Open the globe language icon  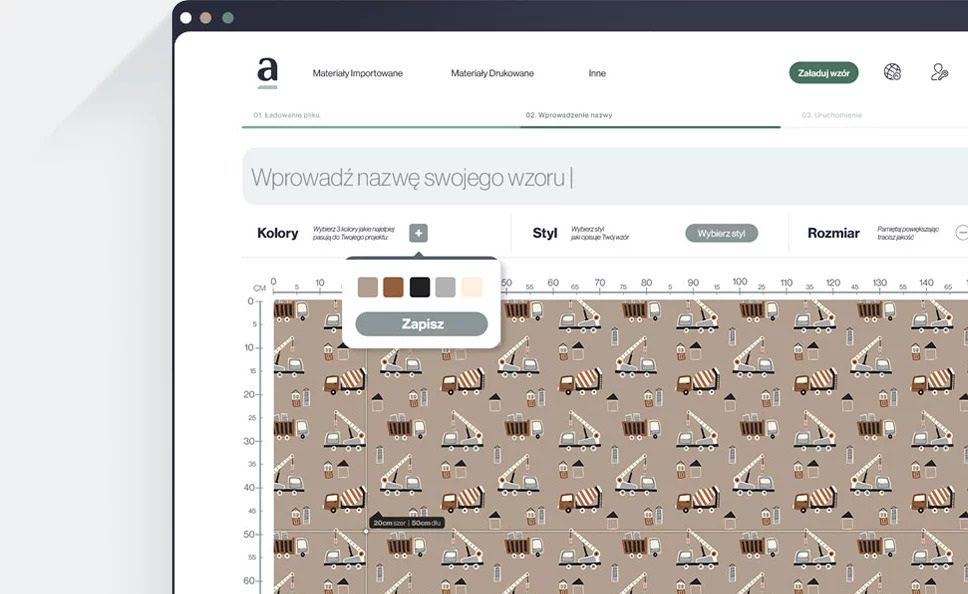click(x=892, y=72)
